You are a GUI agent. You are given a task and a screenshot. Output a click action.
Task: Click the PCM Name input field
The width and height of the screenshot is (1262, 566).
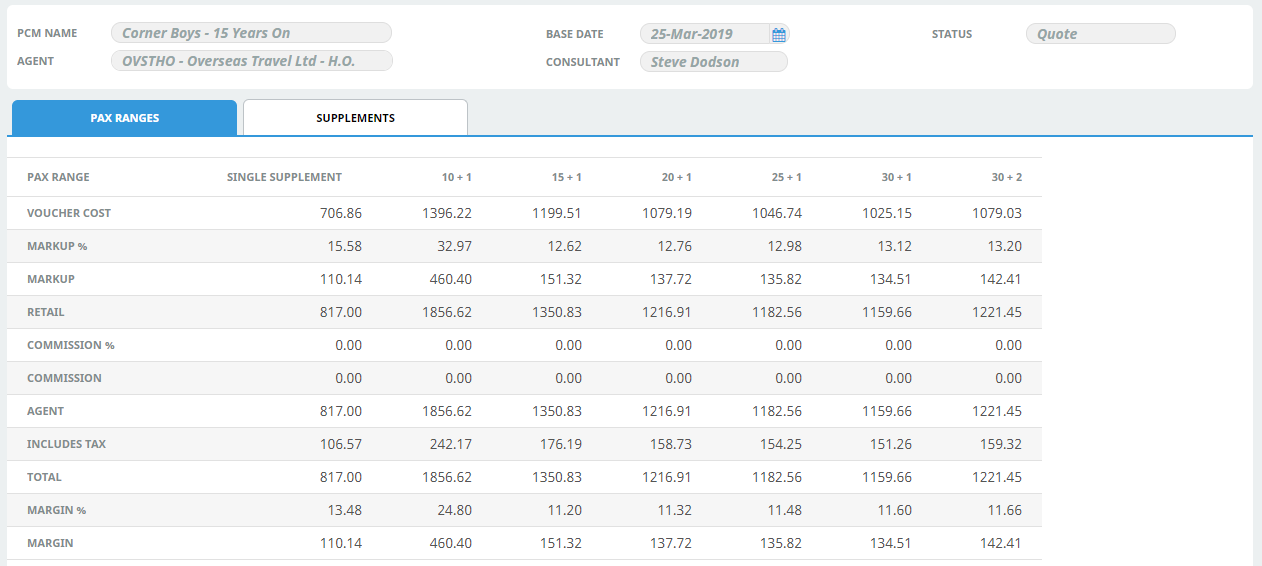pos(251,33)
